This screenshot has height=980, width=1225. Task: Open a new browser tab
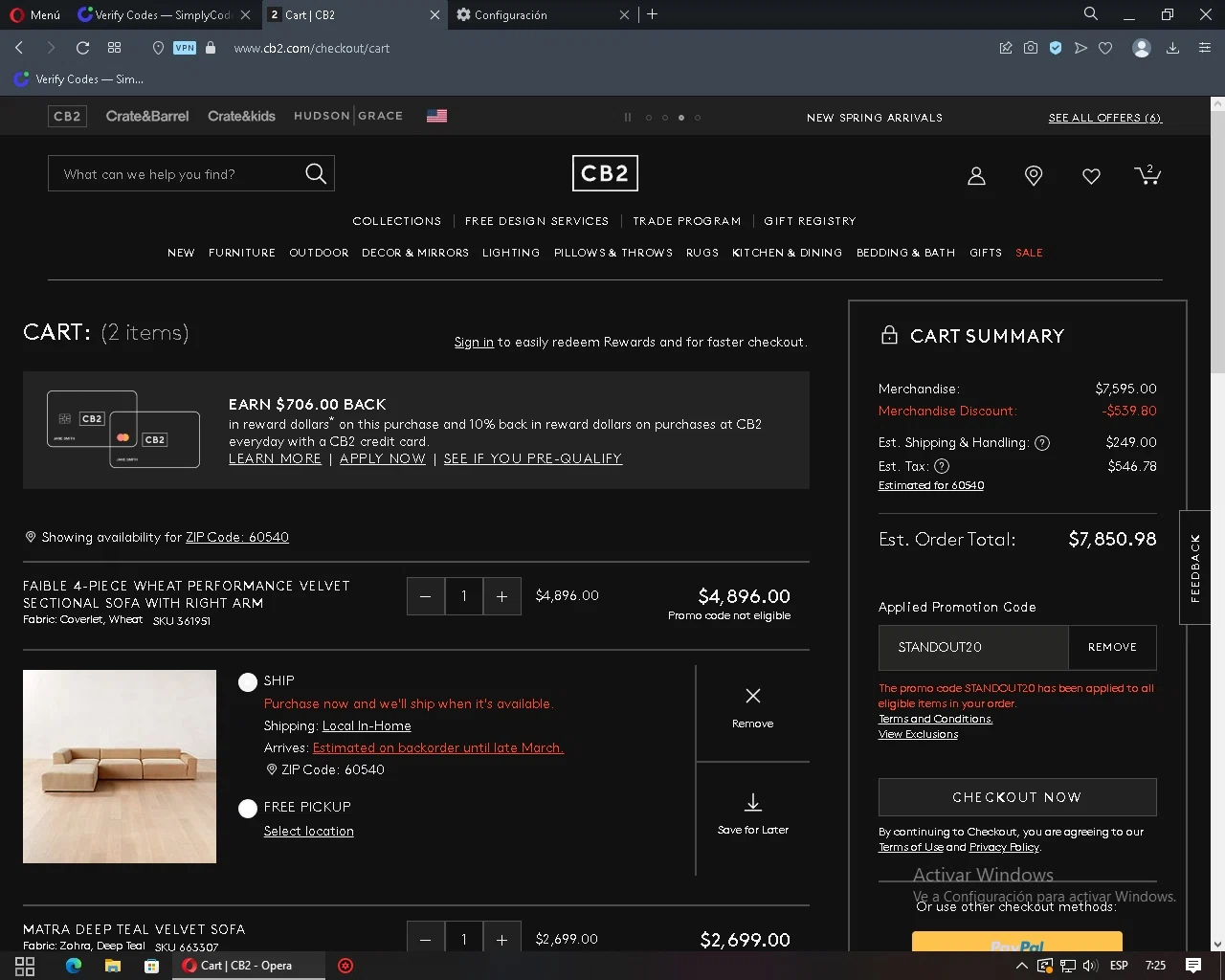[x=653, y=14]
